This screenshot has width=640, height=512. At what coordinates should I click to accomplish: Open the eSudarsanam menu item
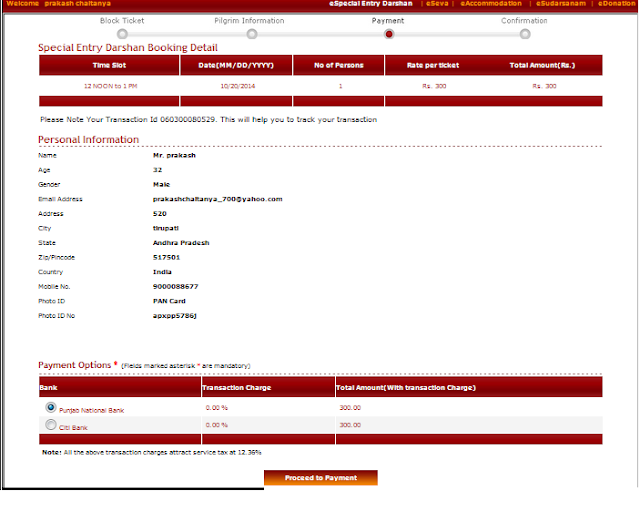(x=561, y=4)
